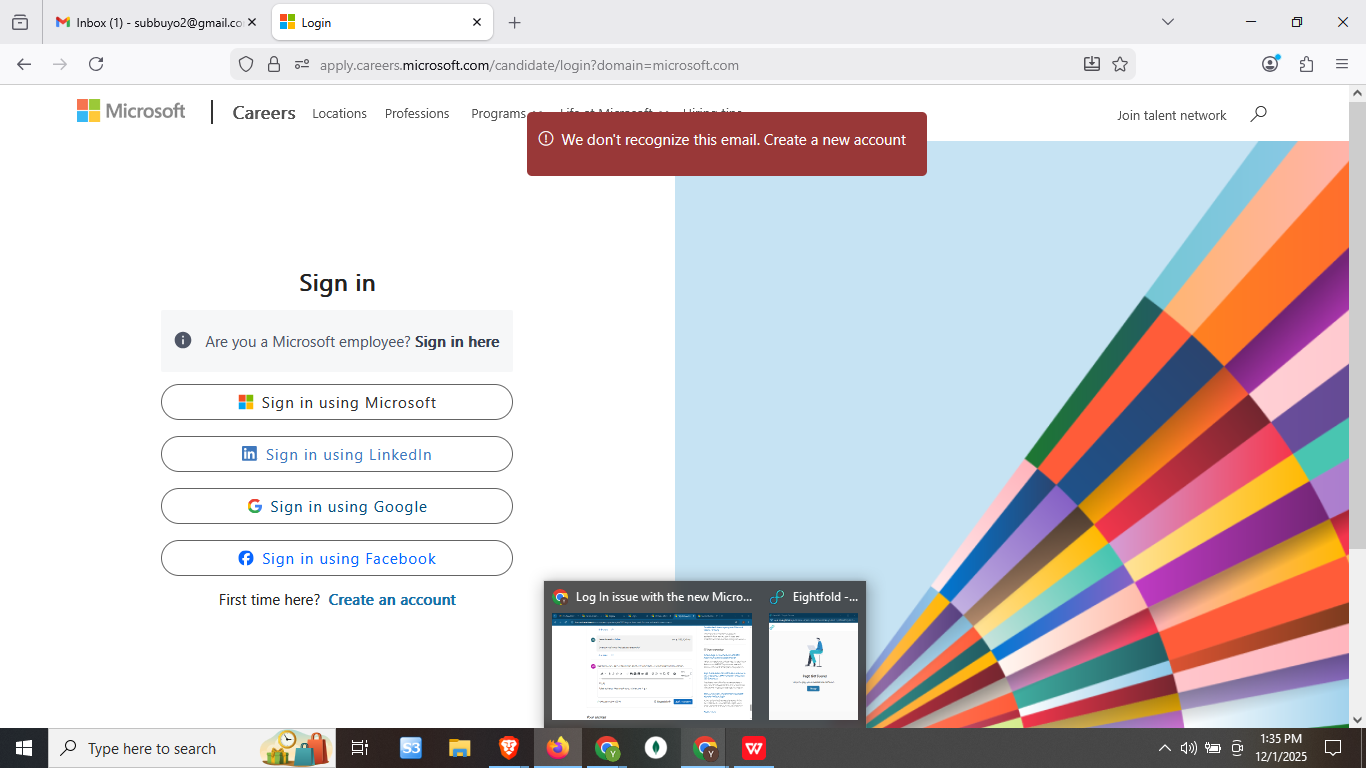
Task: Open the browser extensions puzzle icon
Action: click(x=1306, y=64)
